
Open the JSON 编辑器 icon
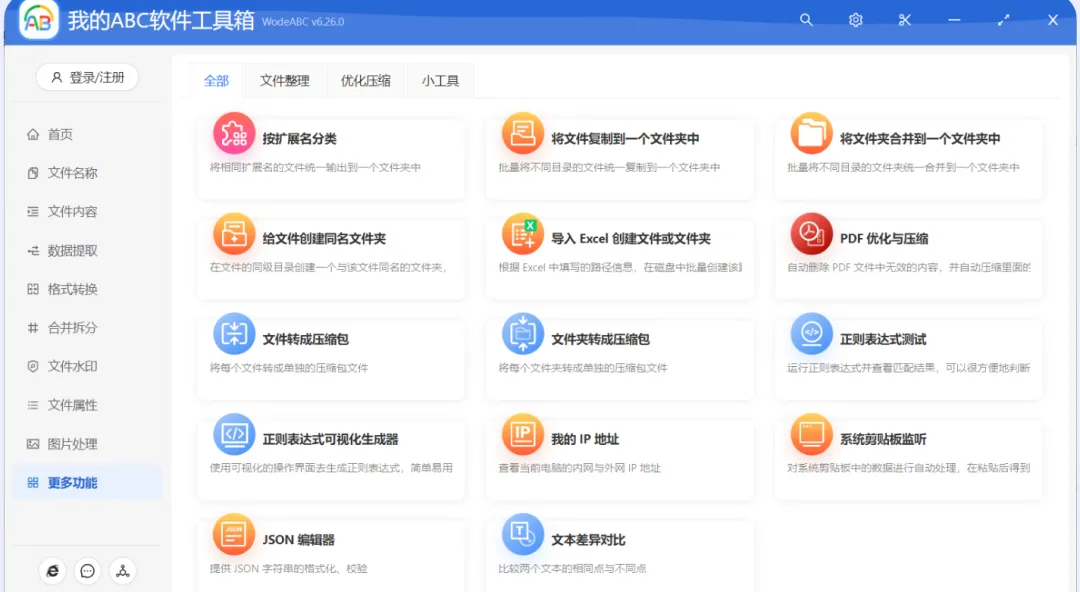[234, 534]
